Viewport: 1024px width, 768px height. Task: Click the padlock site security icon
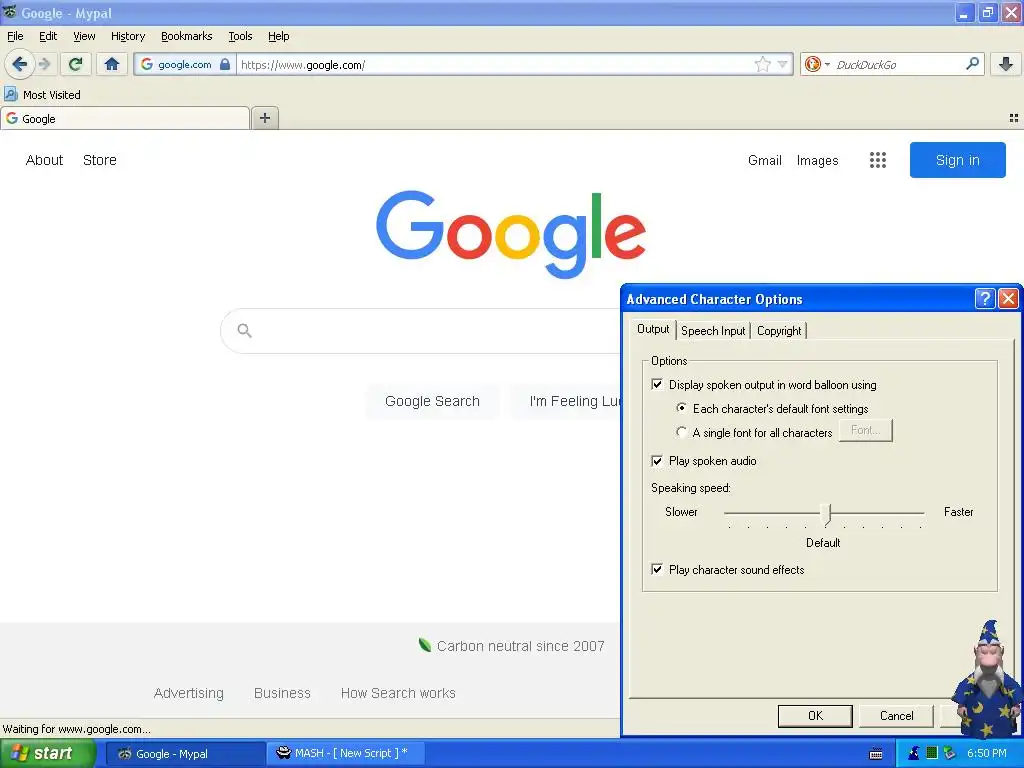(225, 64)
